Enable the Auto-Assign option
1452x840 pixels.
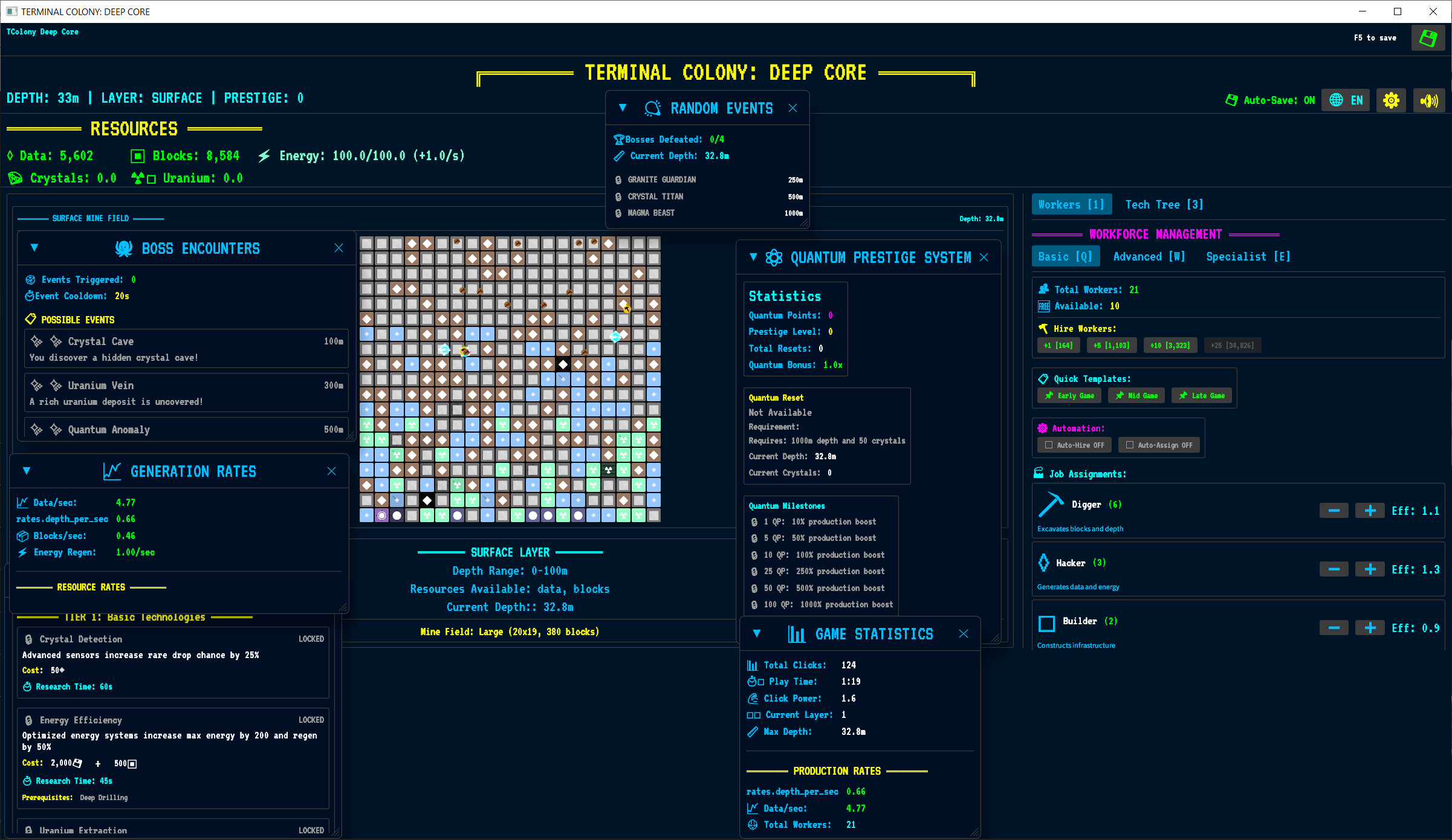click(1159, 445)
